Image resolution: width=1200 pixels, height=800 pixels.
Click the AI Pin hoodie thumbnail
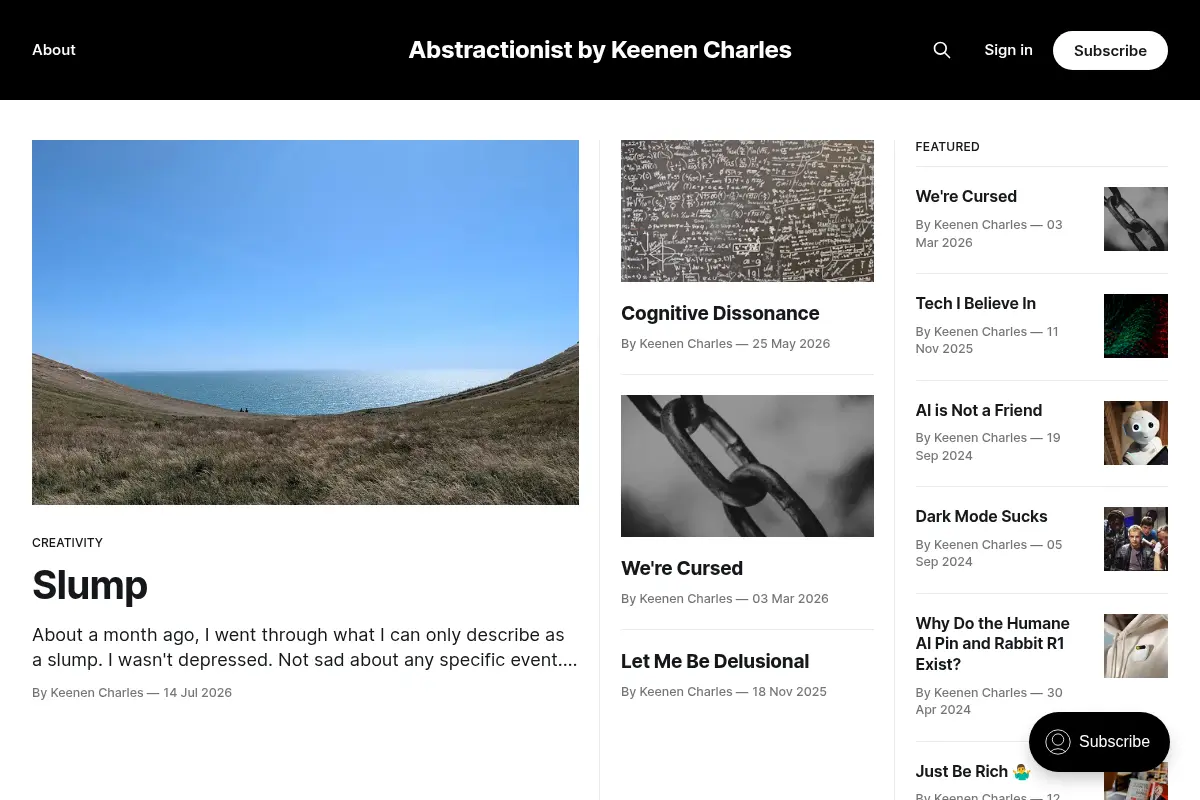click(x=1136, y=646)
